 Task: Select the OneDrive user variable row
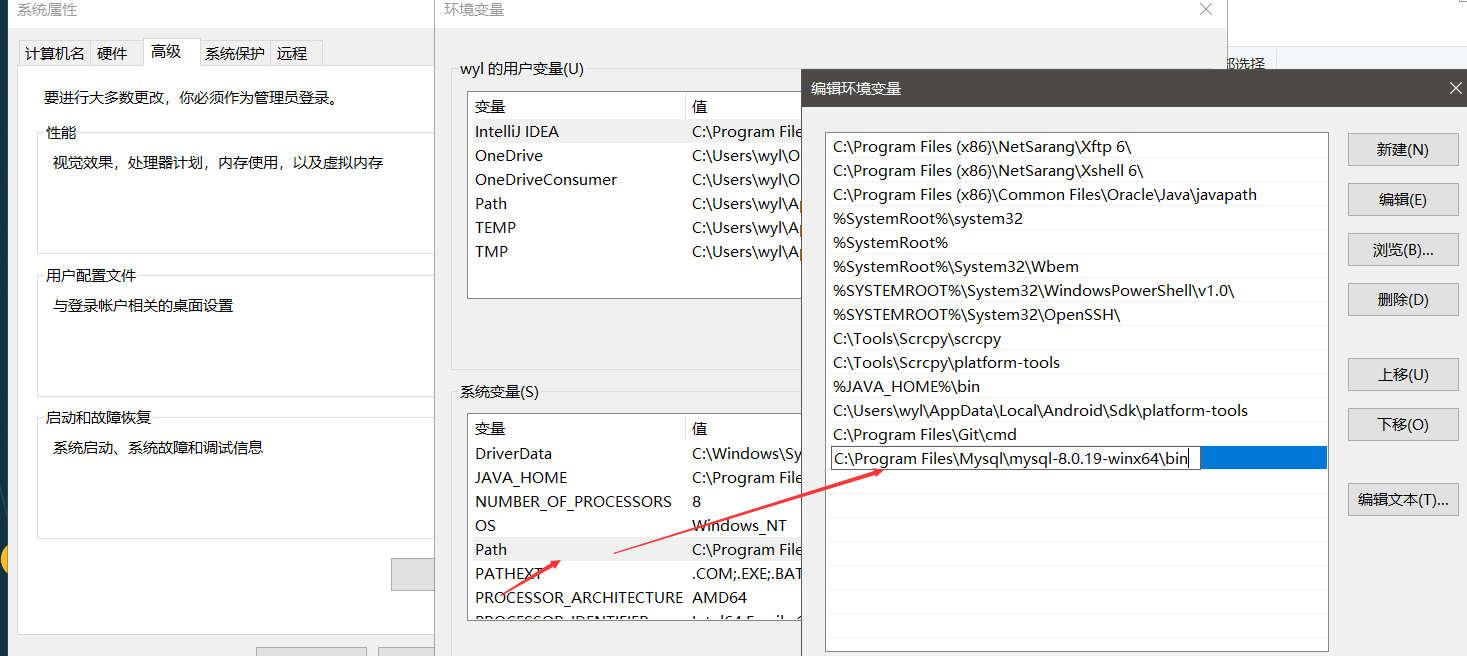point(635,155)
